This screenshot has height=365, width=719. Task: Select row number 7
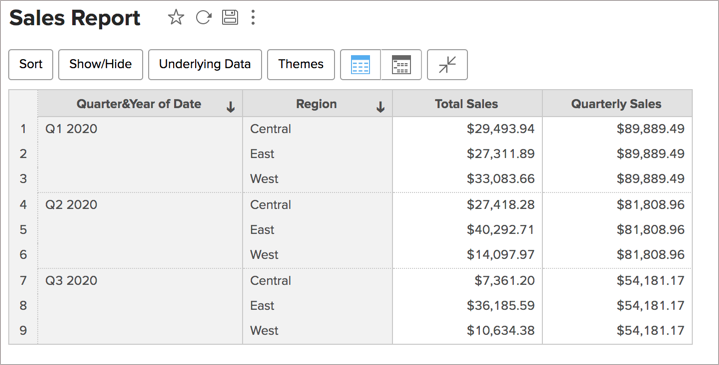23,280
